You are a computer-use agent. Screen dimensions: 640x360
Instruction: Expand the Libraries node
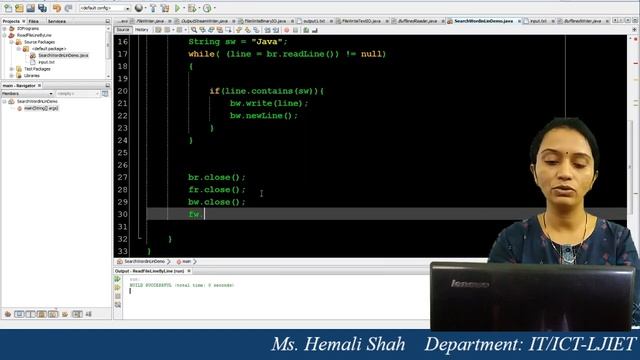click(x=11, y=76)
